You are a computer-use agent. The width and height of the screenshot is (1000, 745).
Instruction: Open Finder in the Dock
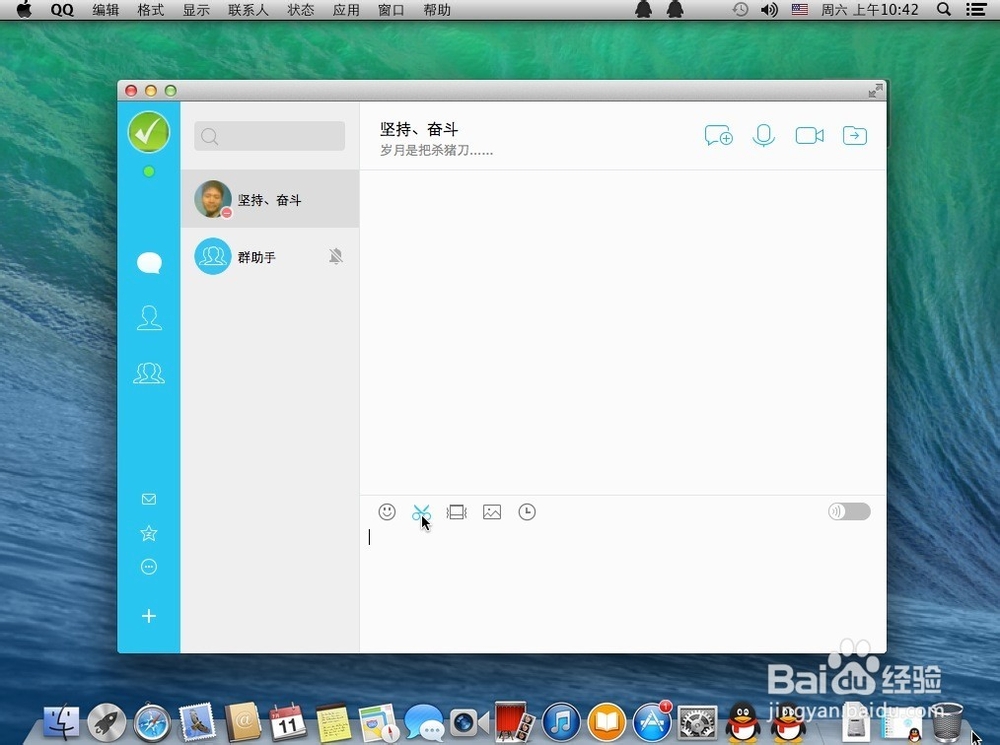62,722
